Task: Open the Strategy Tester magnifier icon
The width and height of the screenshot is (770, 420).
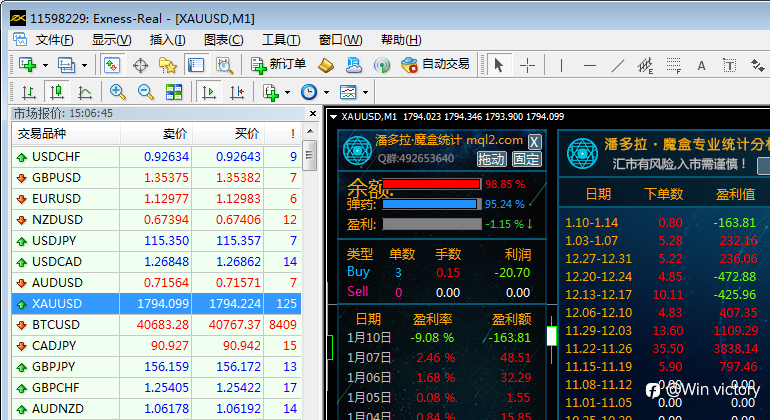Action: tap(224, 65)
